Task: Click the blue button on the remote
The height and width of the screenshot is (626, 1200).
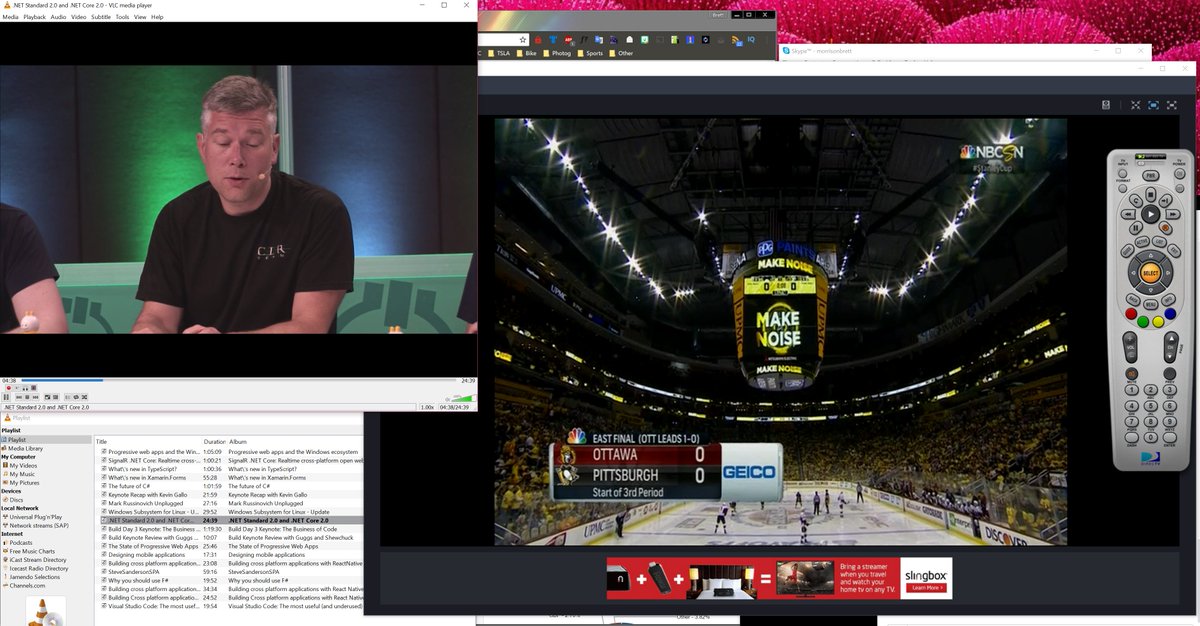Action: (x=1170, y=314)
